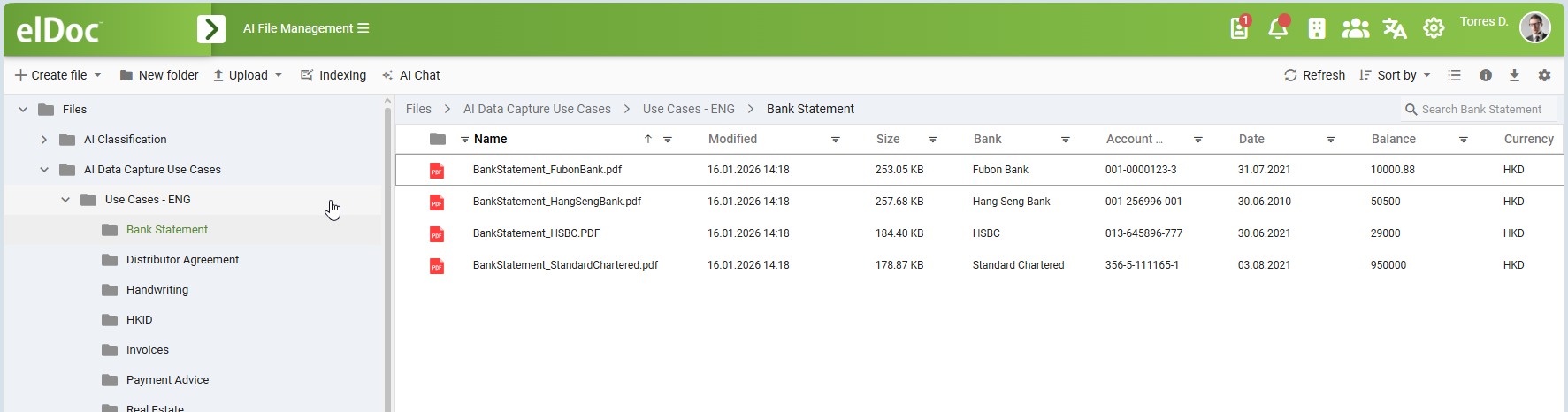Open the Size column filter icon
This screenshot has height=412, width=1568.
click(932, 140)
